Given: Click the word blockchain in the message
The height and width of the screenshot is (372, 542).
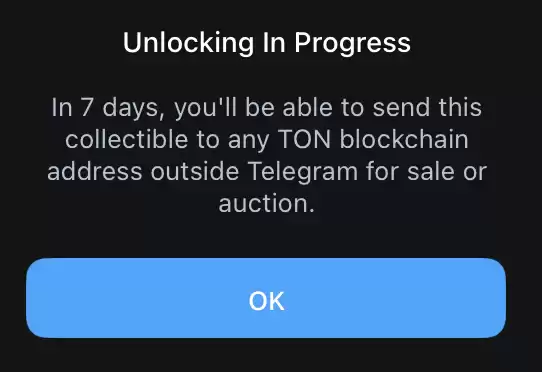Looking at the screenshot, I should pos(404,139).
